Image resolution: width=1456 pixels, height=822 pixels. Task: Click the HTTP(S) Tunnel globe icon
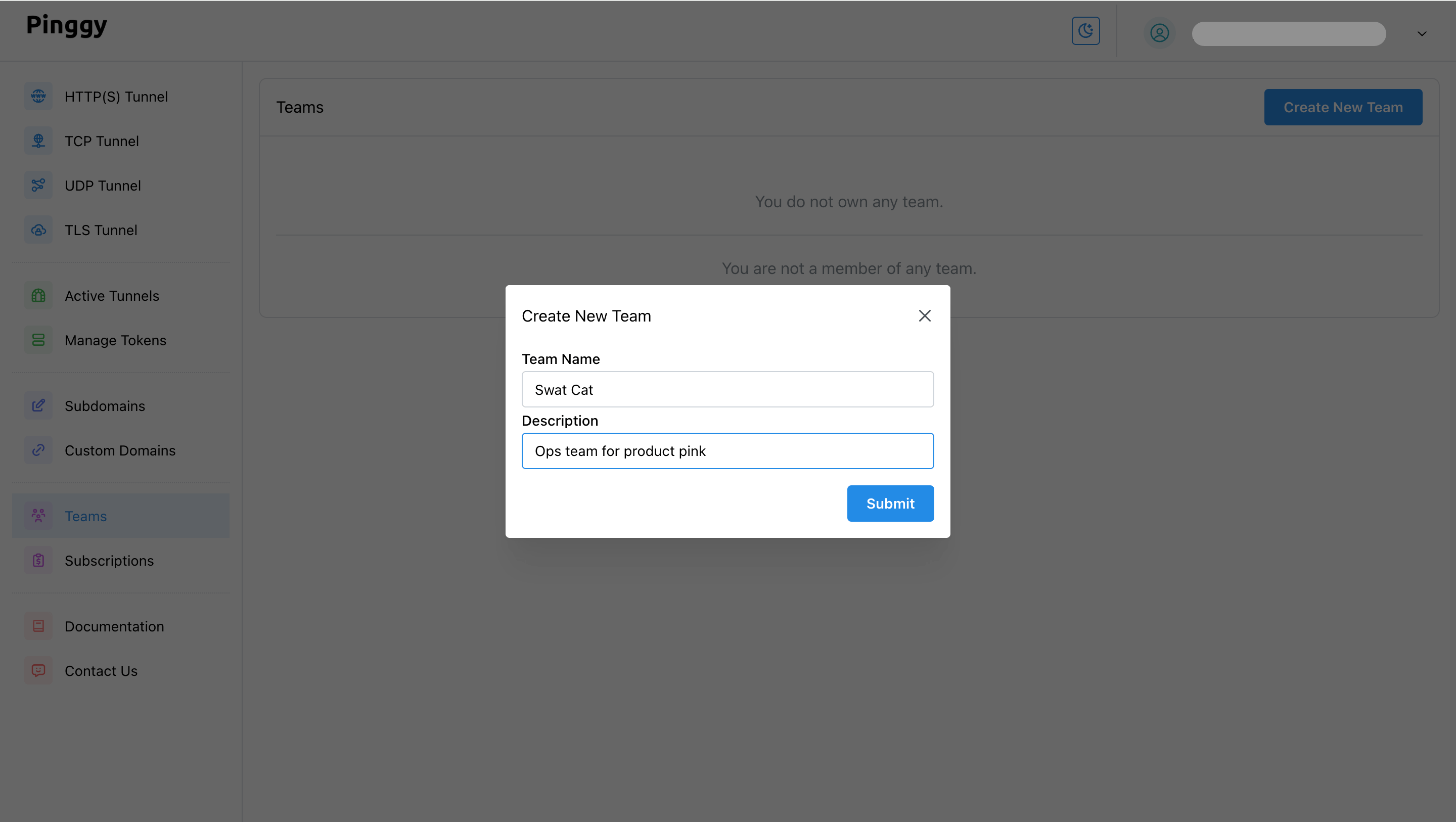(38, 96)
